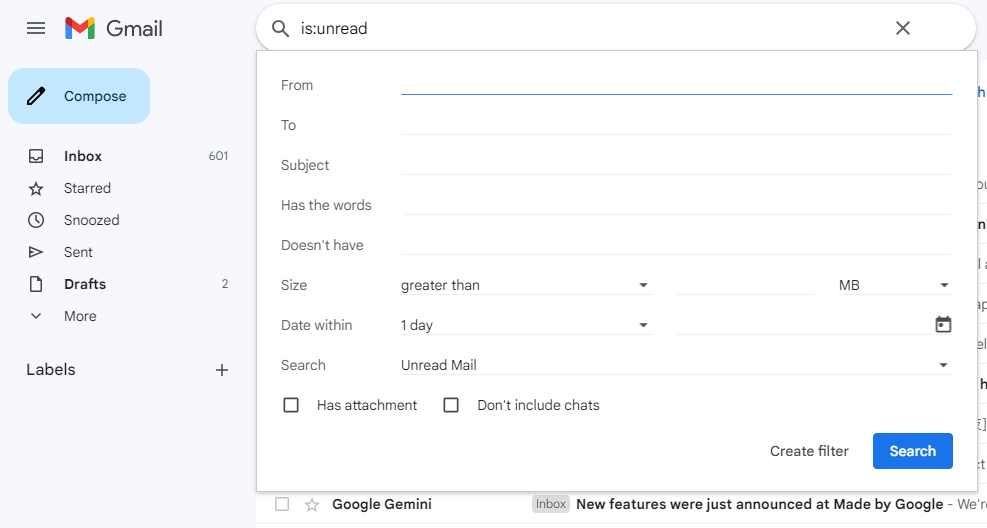Click the blue Search button

pos(913,451)
